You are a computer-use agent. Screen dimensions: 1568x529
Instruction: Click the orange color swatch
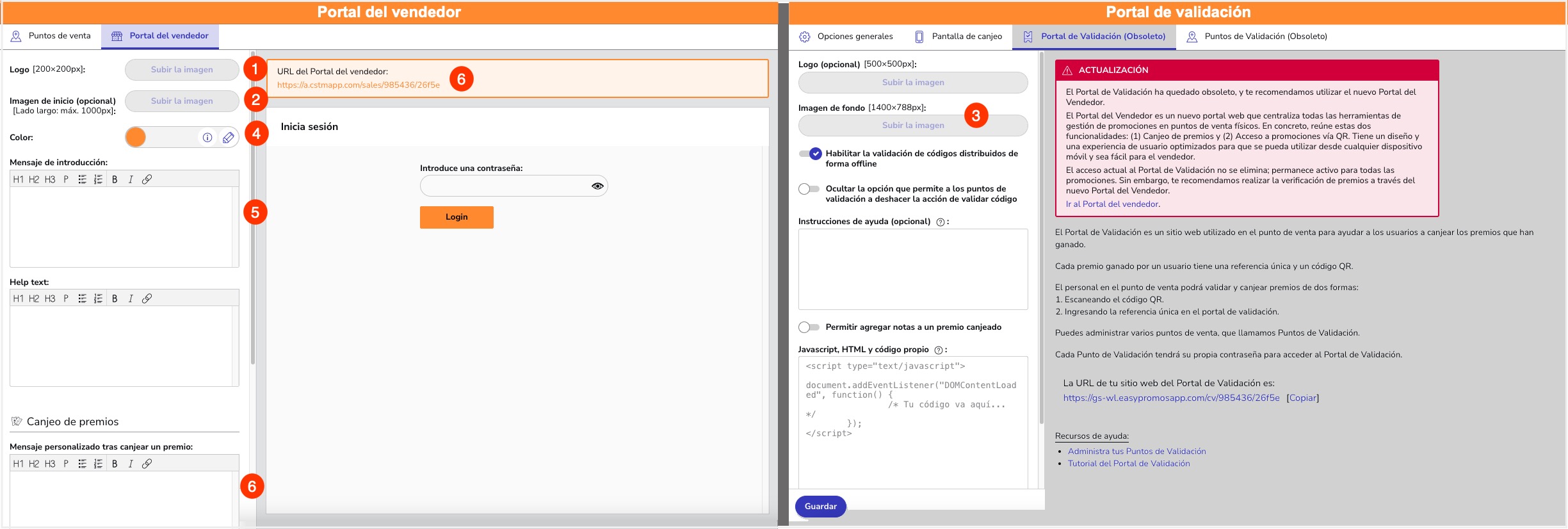pos(136,137)
